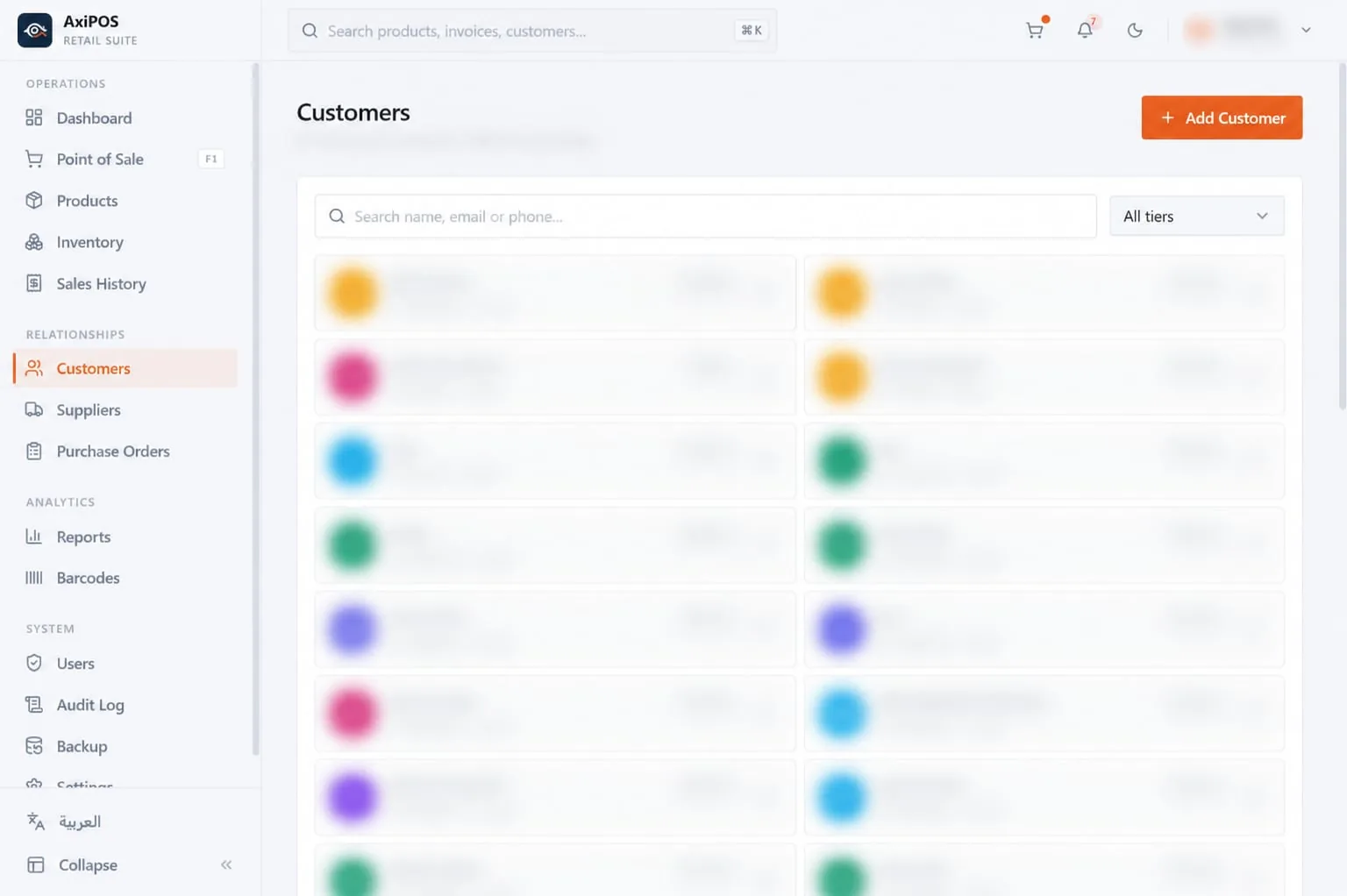Focus the Search name, email or phone field
Viewport: 1347px width, 896px height.
point(706,217)
